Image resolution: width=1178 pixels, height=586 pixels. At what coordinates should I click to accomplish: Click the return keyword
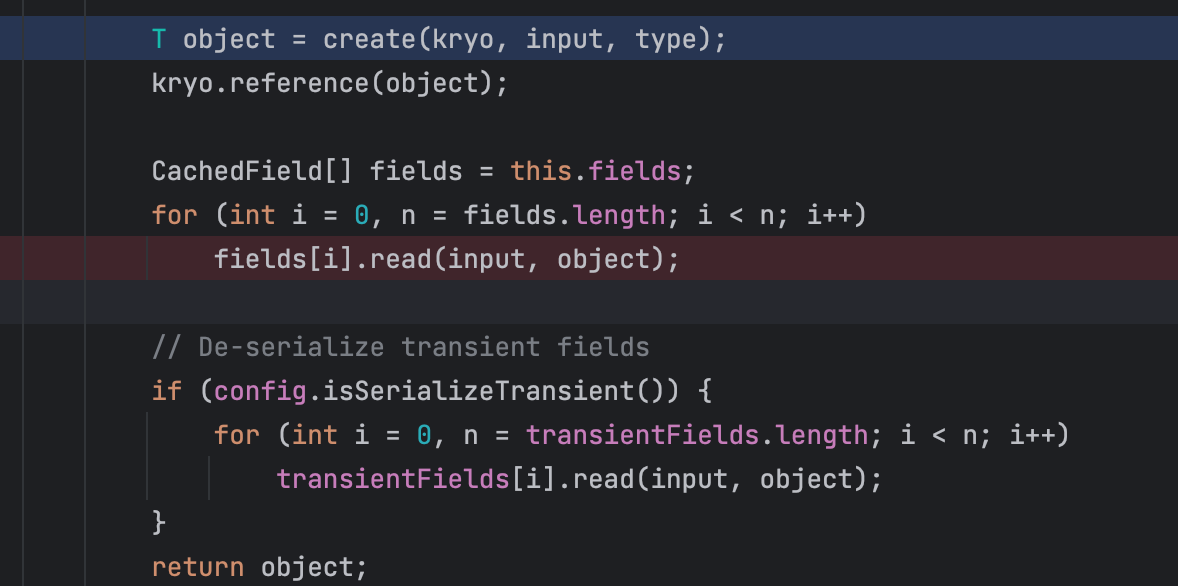197,567
